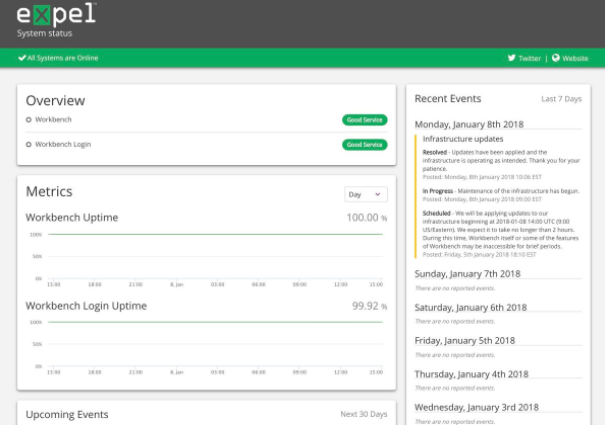
Task: Expand the Workbench overview row
Action: (206, 120)
